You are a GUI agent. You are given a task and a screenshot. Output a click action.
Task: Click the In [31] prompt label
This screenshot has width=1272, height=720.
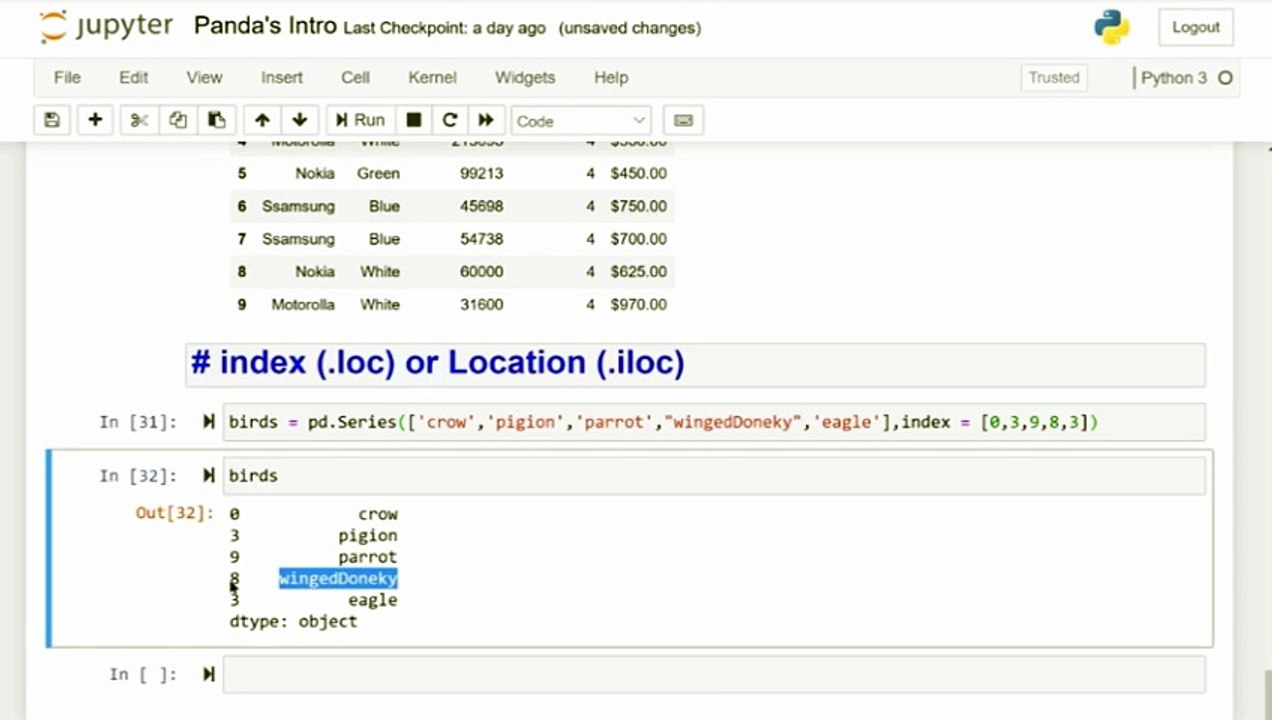pos(138,422)
